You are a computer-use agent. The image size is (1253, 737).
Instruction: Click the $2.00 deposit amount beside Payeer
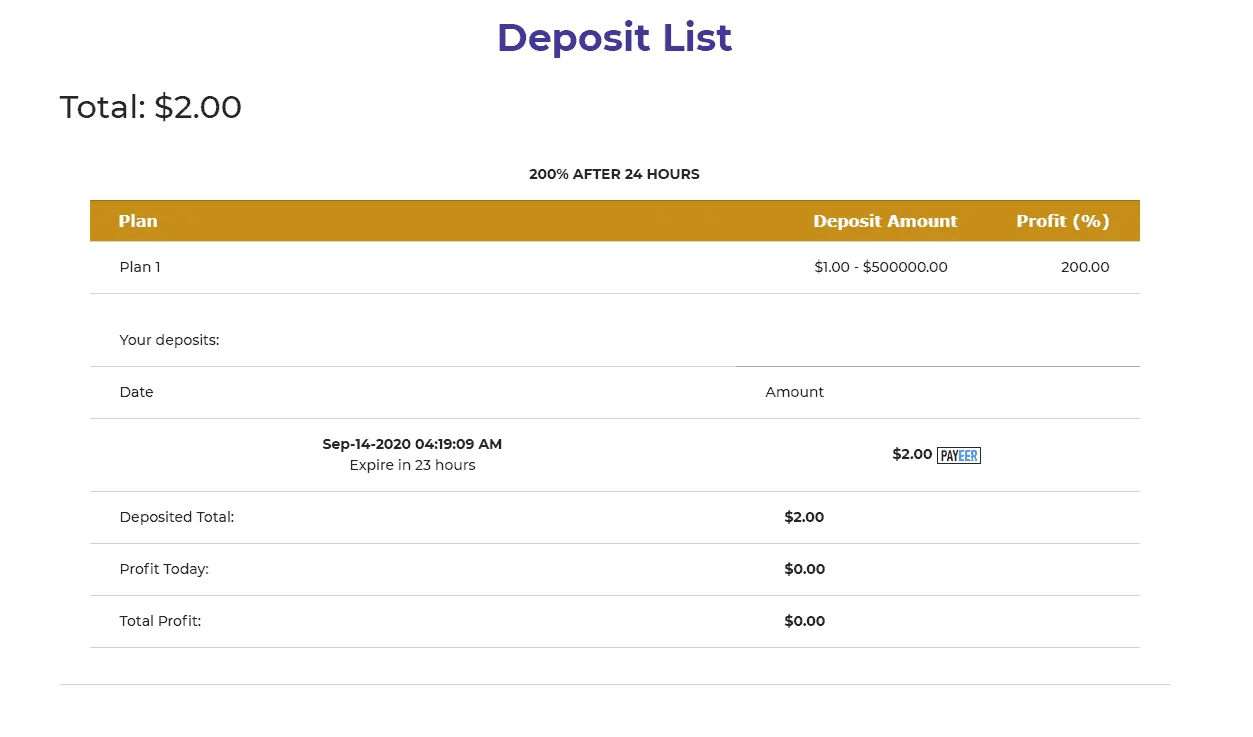[912, 454]
